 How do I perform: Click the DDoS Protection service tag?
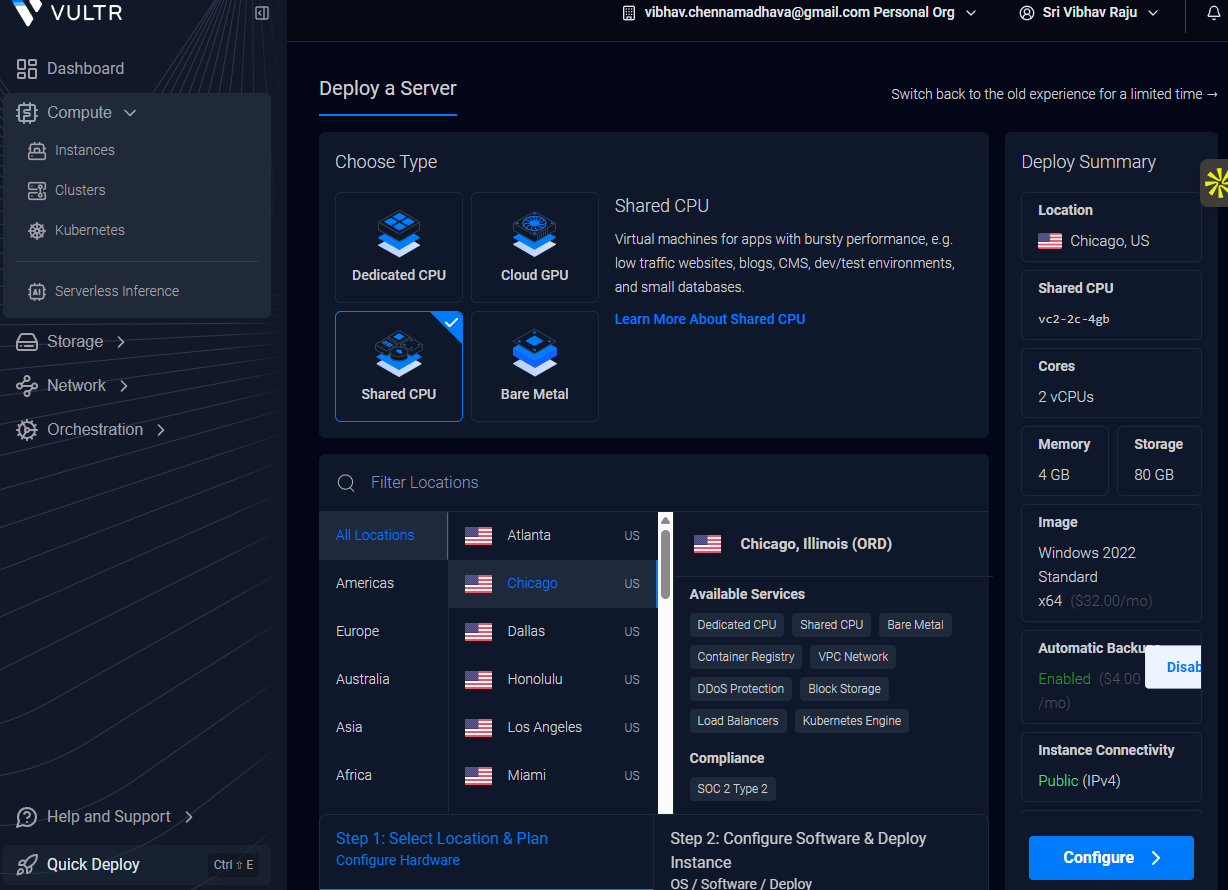coord(741,689)
